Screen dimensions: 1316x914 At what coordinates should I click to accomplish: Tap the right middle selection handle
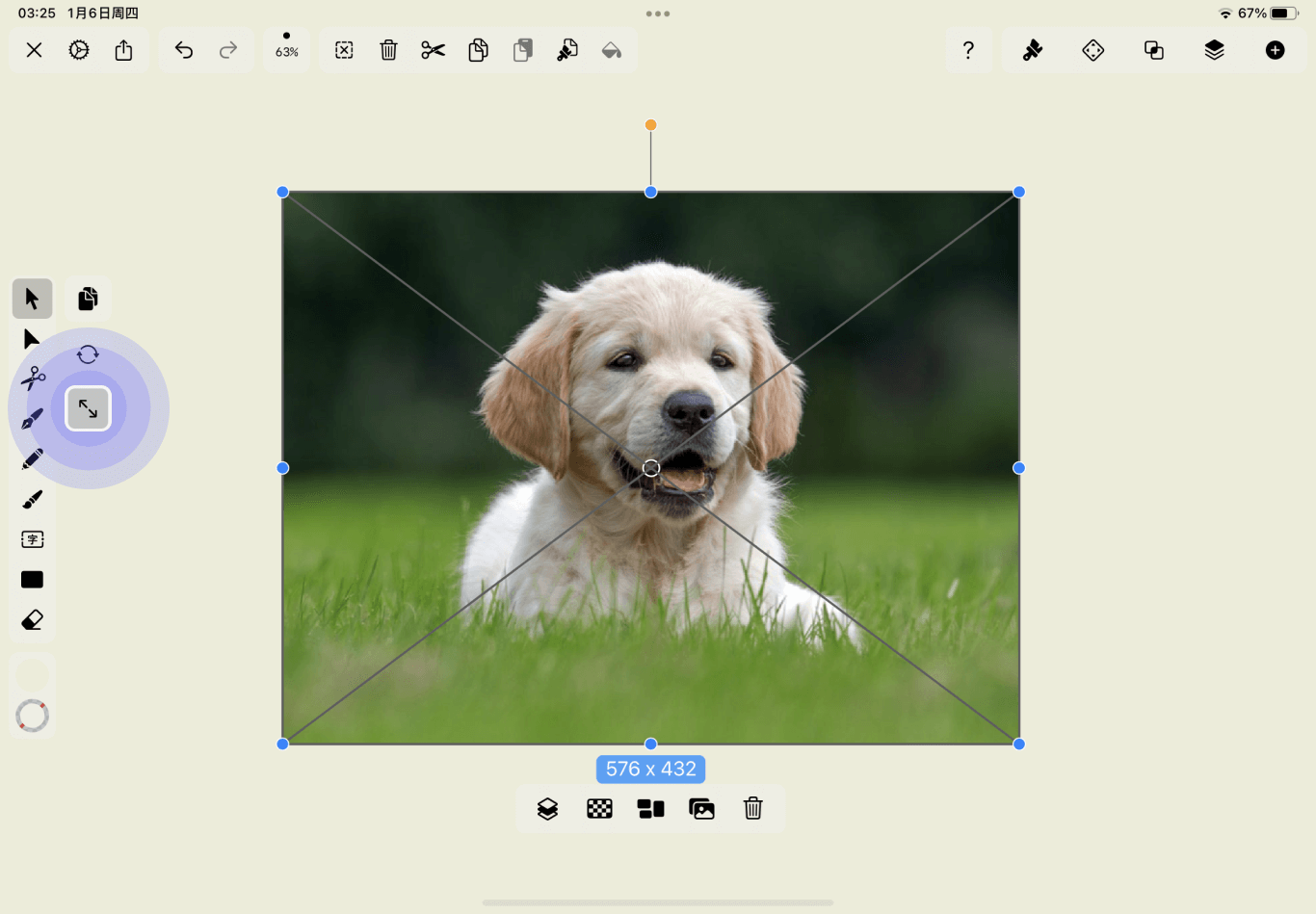(x=1019, y=468)
